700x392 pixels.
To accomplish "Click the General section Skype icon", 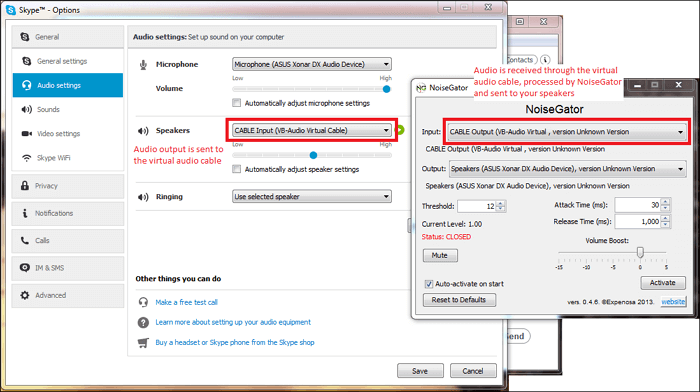I will click(x=25, y=37).
